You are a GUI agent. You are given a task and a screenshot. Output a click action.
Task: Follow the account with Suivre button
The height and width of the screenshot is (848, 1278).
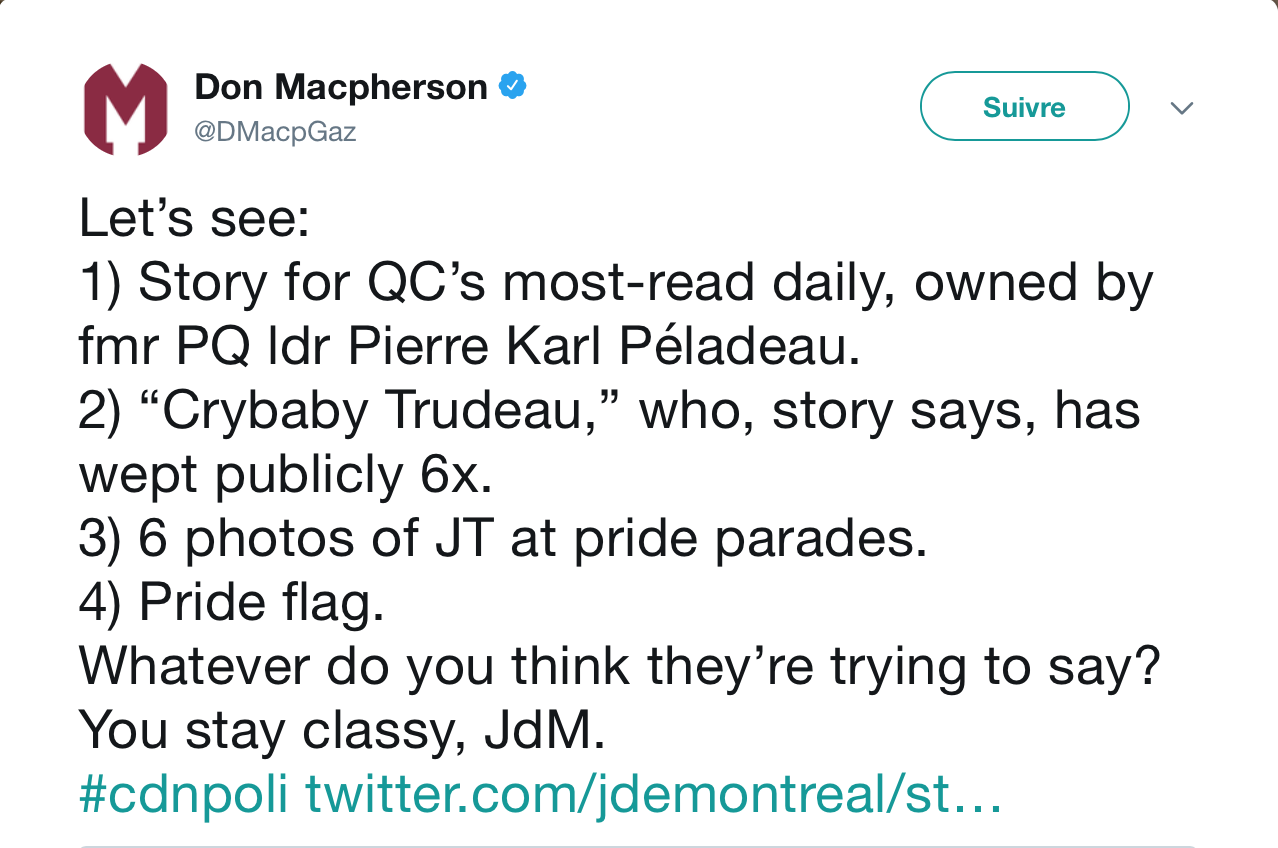(1024, 107)
